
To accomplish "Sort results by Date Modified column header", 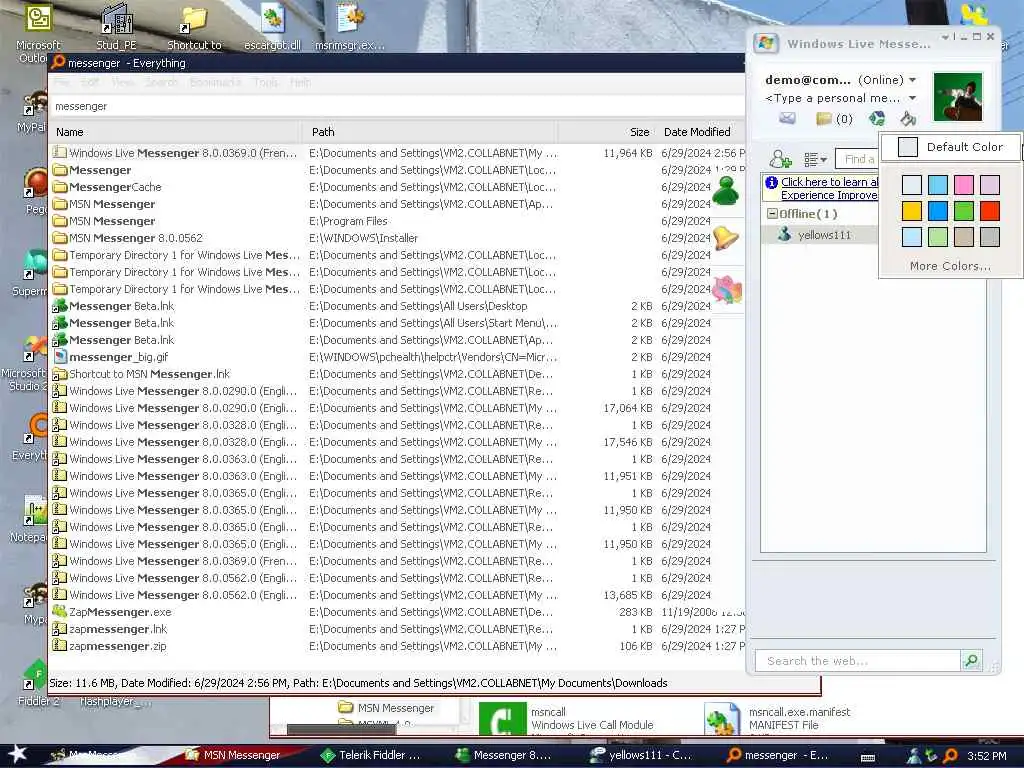I will click(700, 132).
